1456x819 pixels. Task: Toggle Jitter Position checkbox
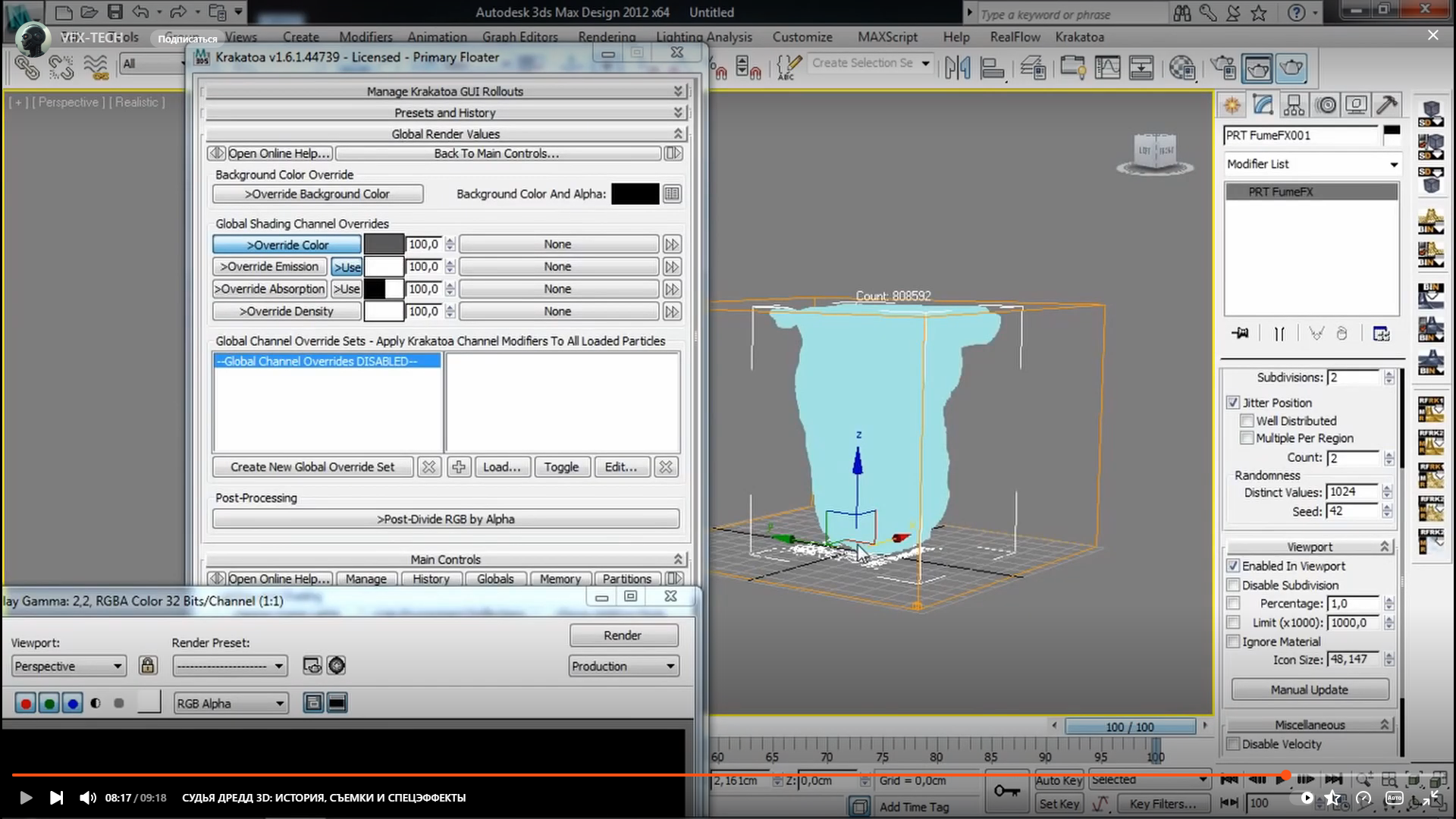(1233, 403)
